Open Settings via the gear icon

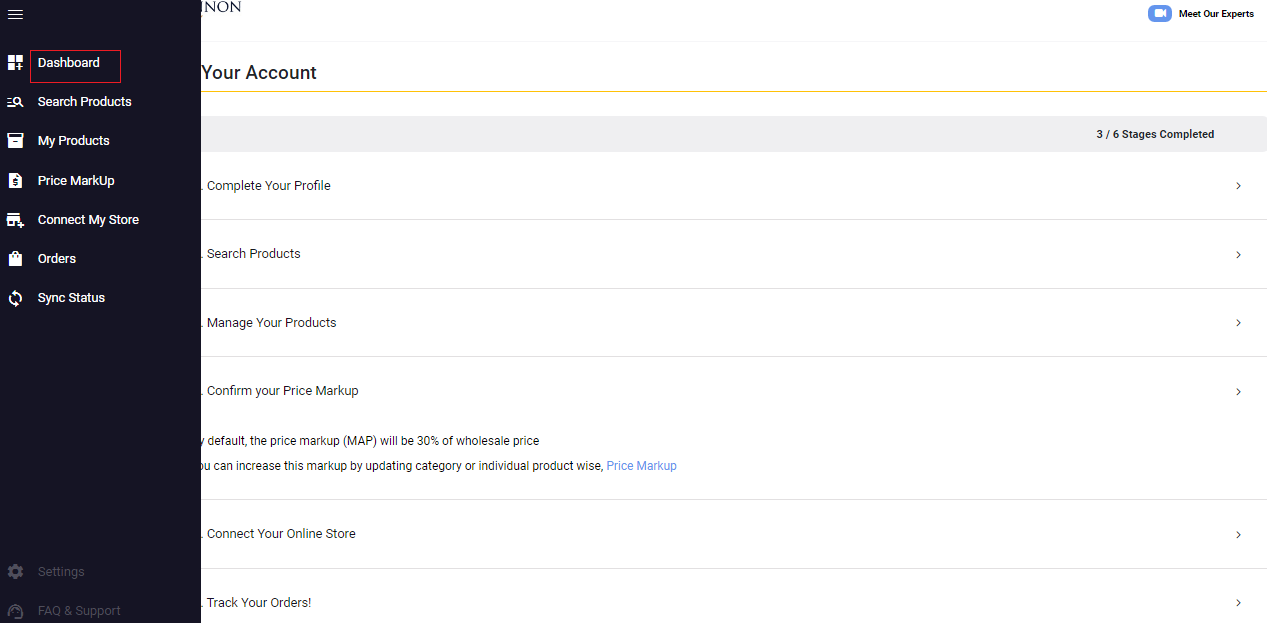pyautogui.click(x=15, y=571)
